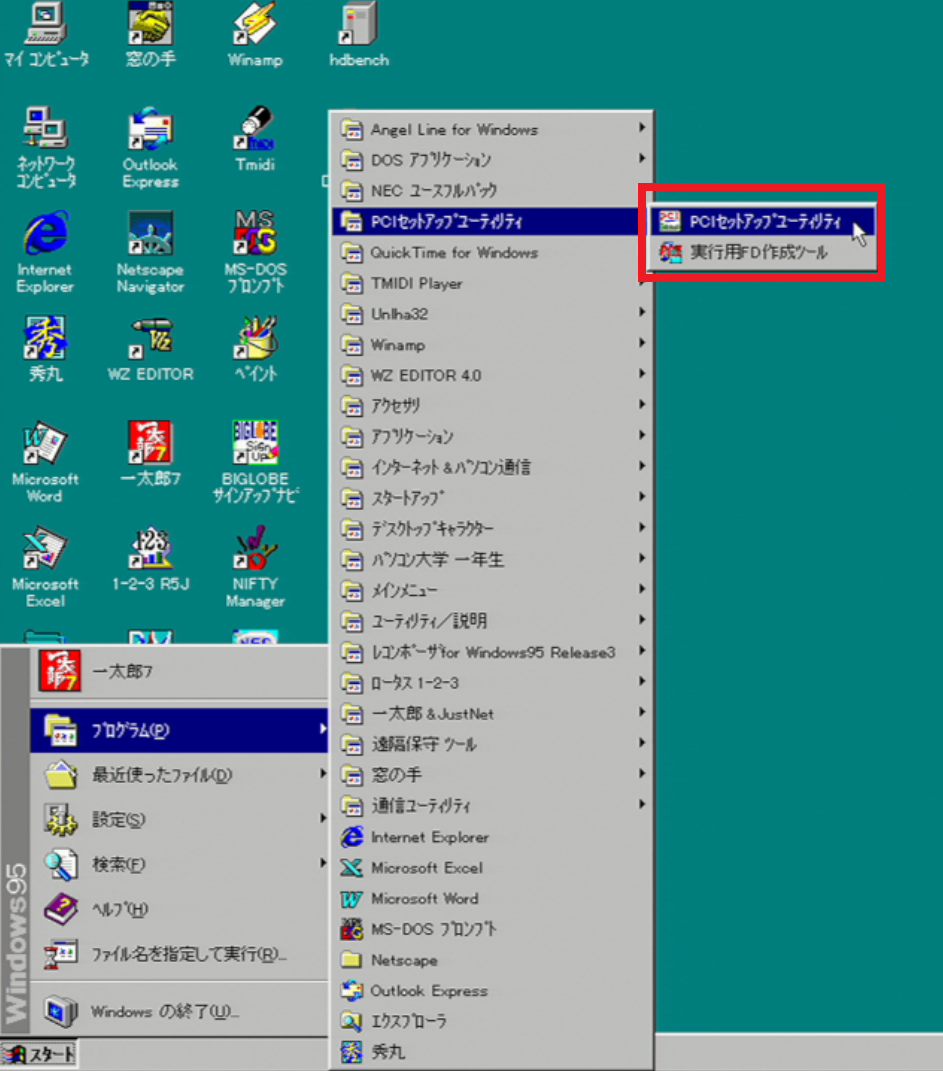Expand the 遠隔保守ツール program group
The height and width of the screenshot is (1071, 943).
(x=492, y=745)
